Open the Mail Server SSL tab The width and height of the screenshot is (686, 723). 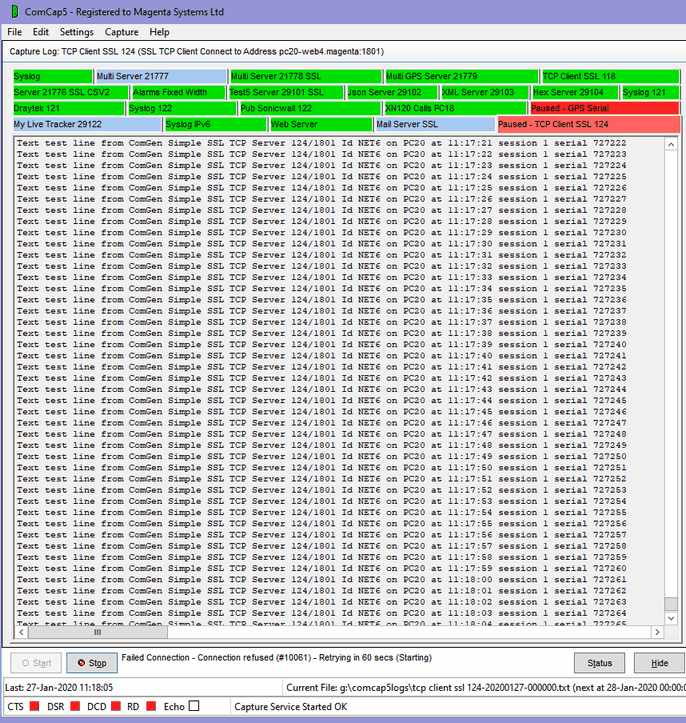click(434, 124)
